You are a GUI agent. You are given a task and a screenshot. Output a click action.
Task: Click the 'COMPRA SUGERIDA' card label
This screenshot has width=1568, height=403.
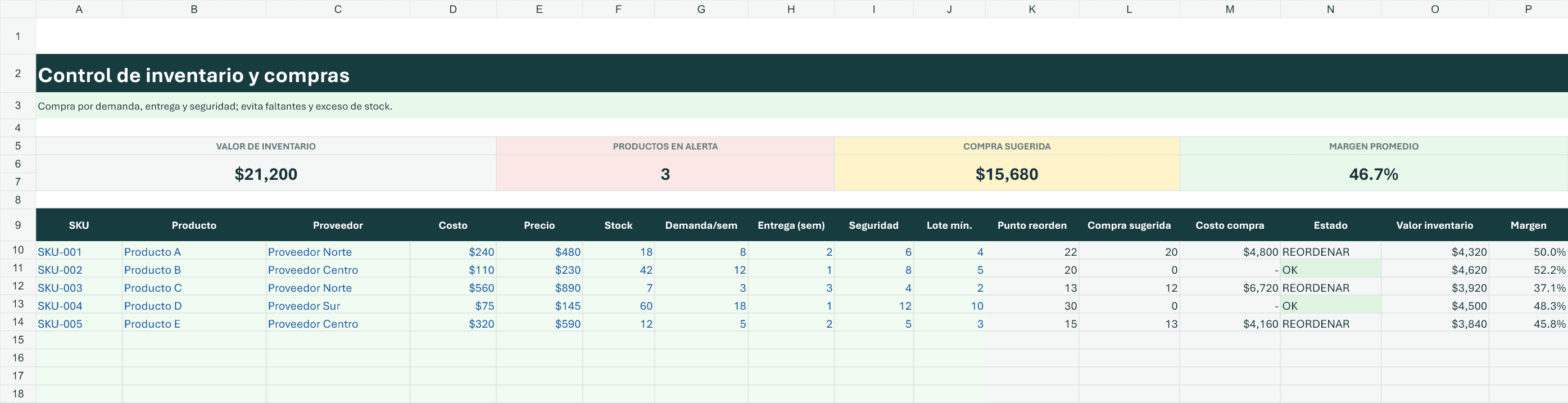[x=1007, y=146]
